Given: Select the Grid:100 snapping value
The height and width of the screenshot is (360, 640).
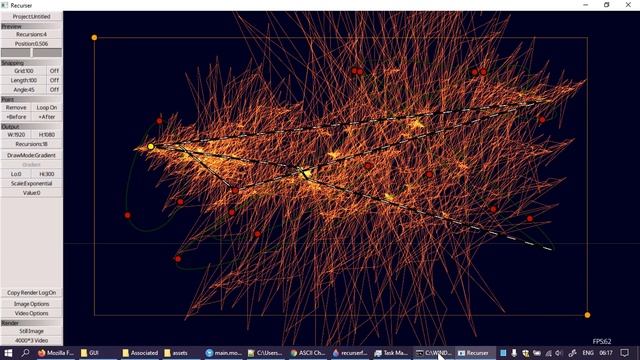Looking at the screenshot, I should (24, 71).
